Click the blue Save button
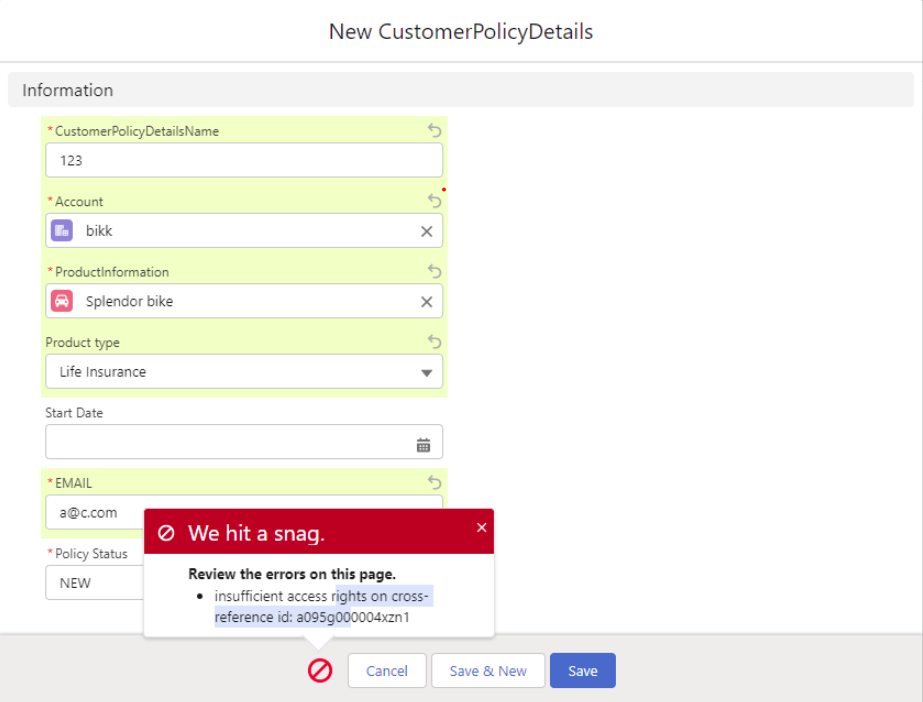 [583, 670]
